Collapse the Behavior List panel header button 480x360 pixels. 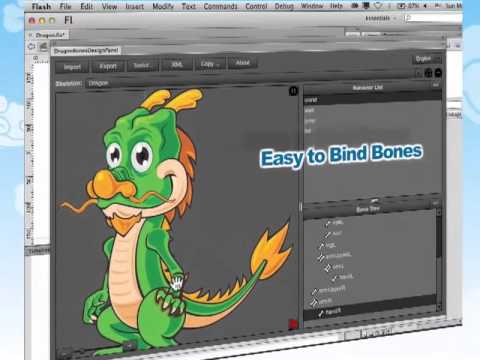pos(435,85)
